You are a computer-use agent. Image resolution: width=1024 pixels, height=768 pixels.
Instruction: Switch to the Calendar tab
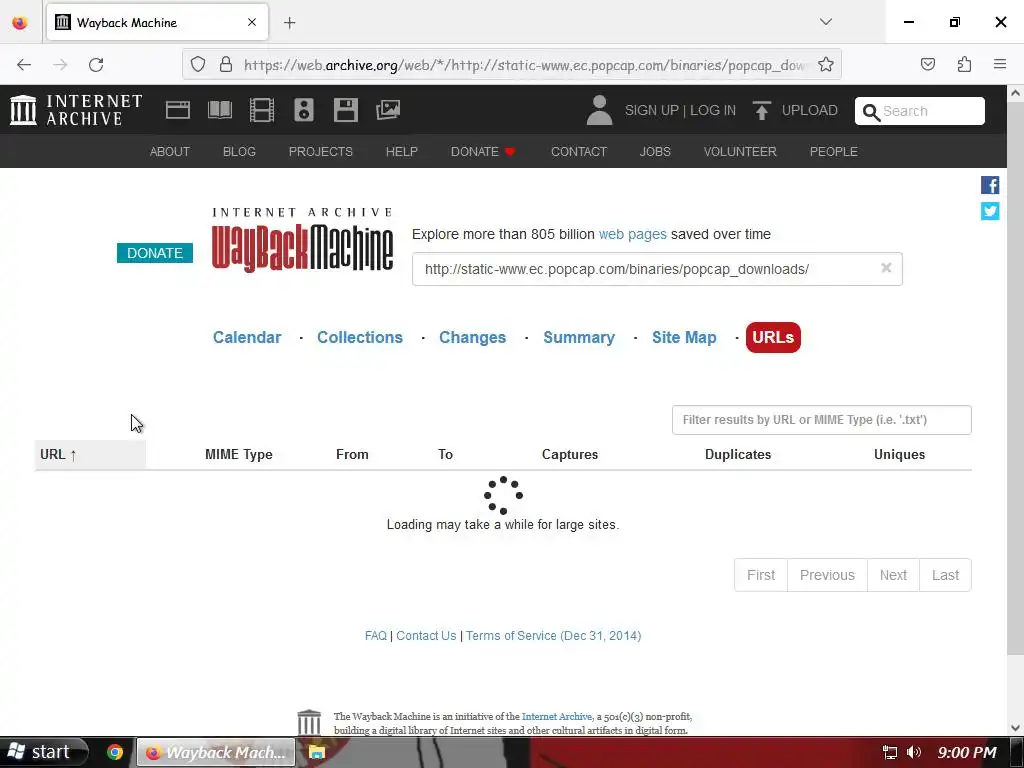point(247,337)
